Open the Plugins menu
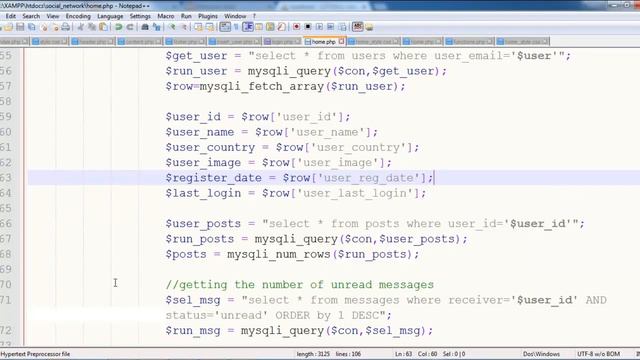 click(x=208, y=16)
